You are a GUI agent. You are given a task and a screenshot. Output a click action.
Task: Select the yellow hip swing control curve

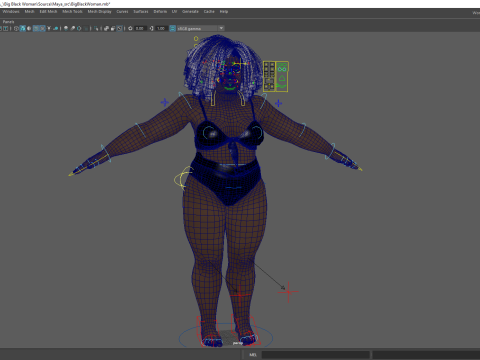pos(183,178)
